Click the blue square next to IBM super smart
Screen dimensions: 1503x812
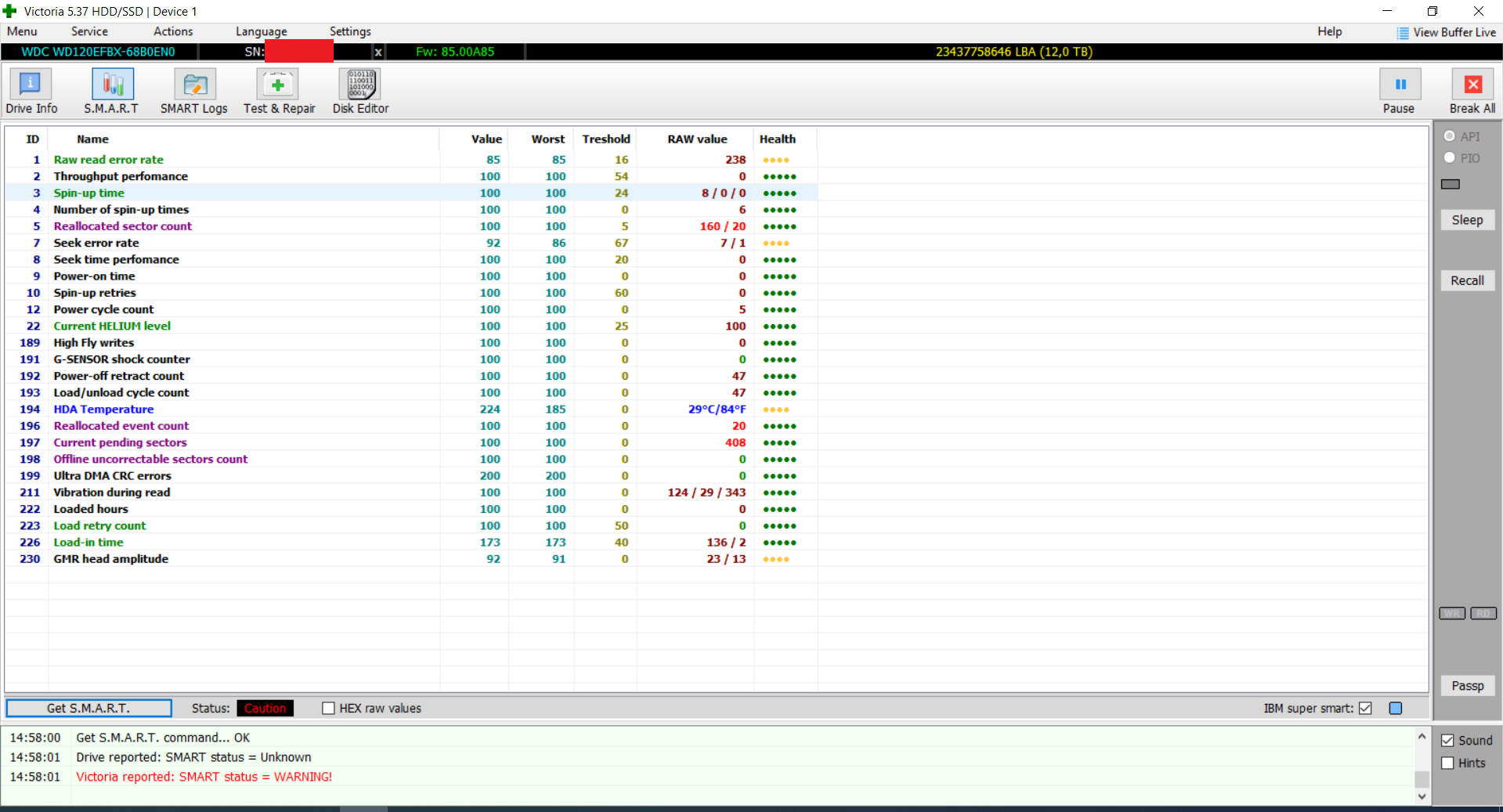1395,709
